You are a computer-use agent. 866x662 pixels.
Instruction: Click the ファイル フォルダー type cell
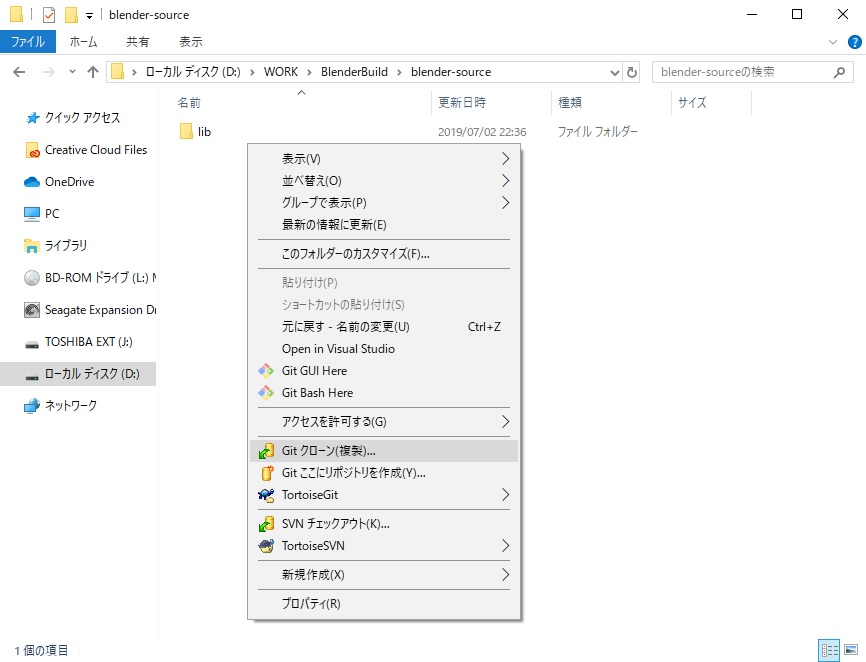pos(597,132)
